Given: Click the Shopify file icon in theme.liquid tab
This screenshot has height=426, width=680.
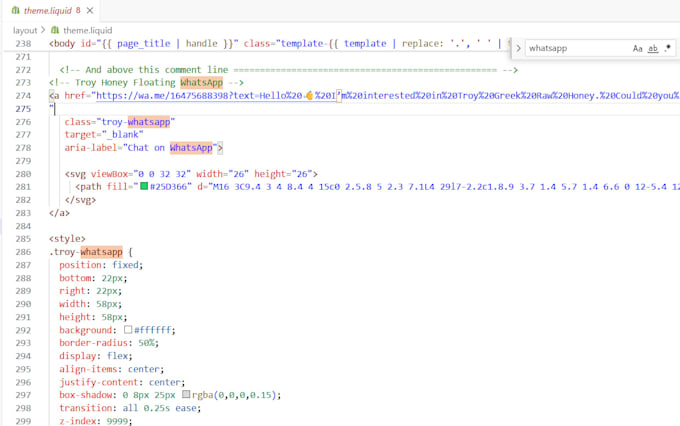Looking at the screenshot, I should pyautogui.click(x=16, y=10).
